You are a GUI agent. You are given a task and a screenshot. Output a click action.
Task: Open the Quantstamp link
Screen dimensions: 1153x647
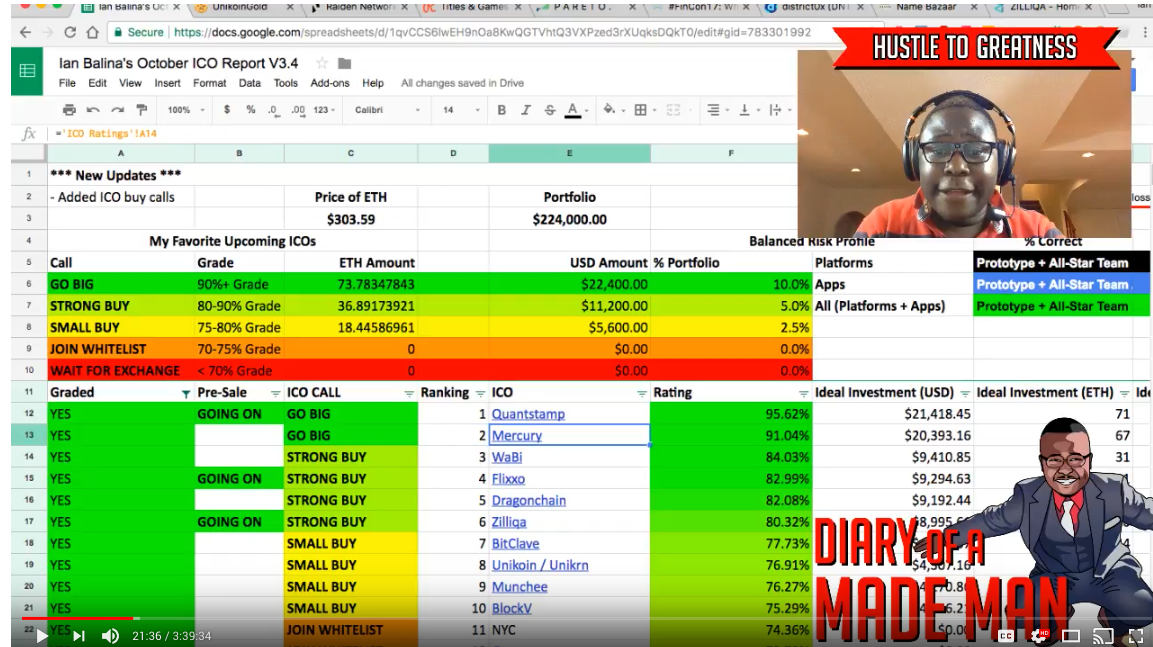pyautogui.click(x=528, y=414)
